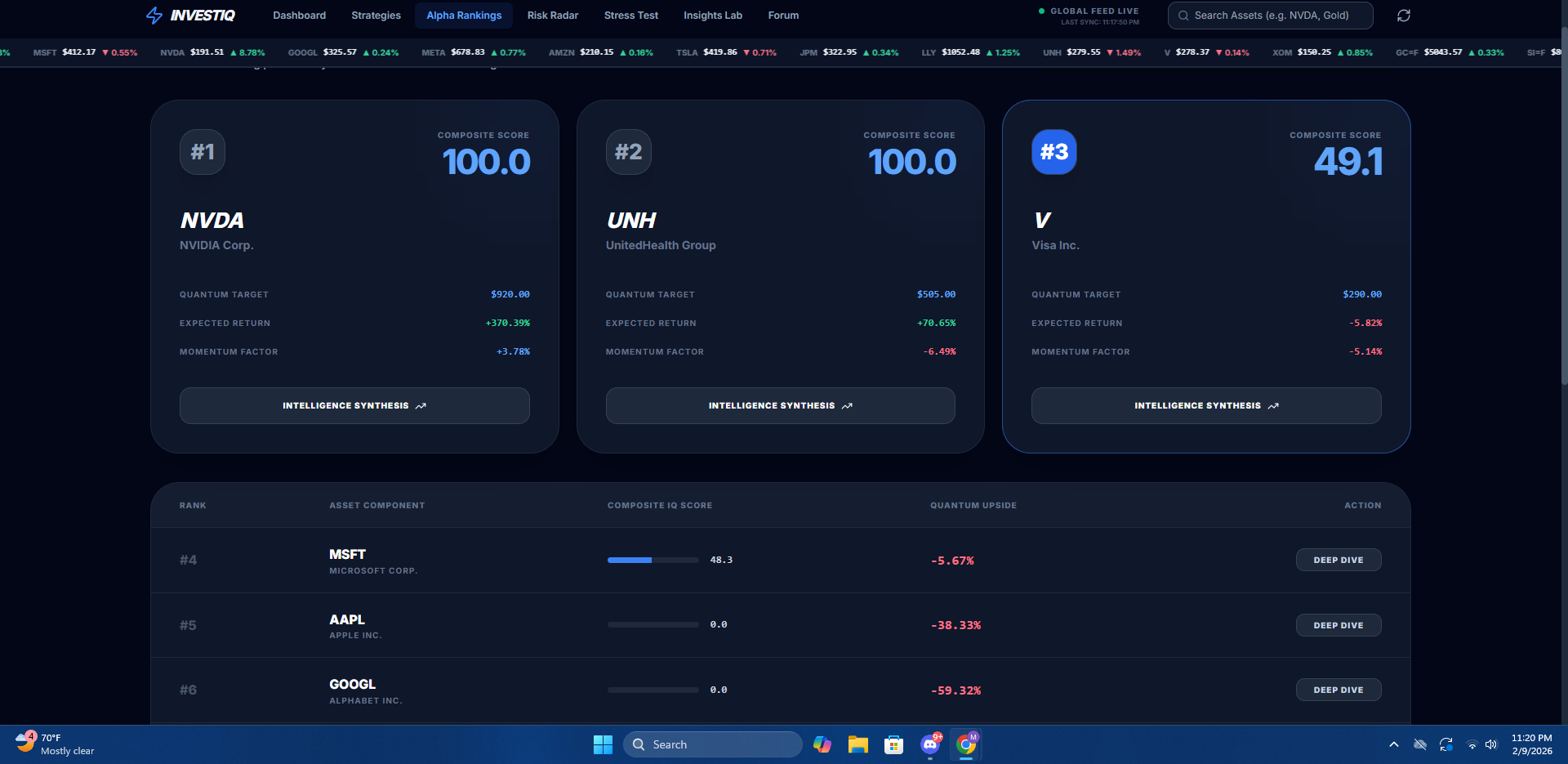The width and height of the screenshot is (1568, 764).
Task: Click the UNH ticker heading on card
Action: (x=631, y=221)
